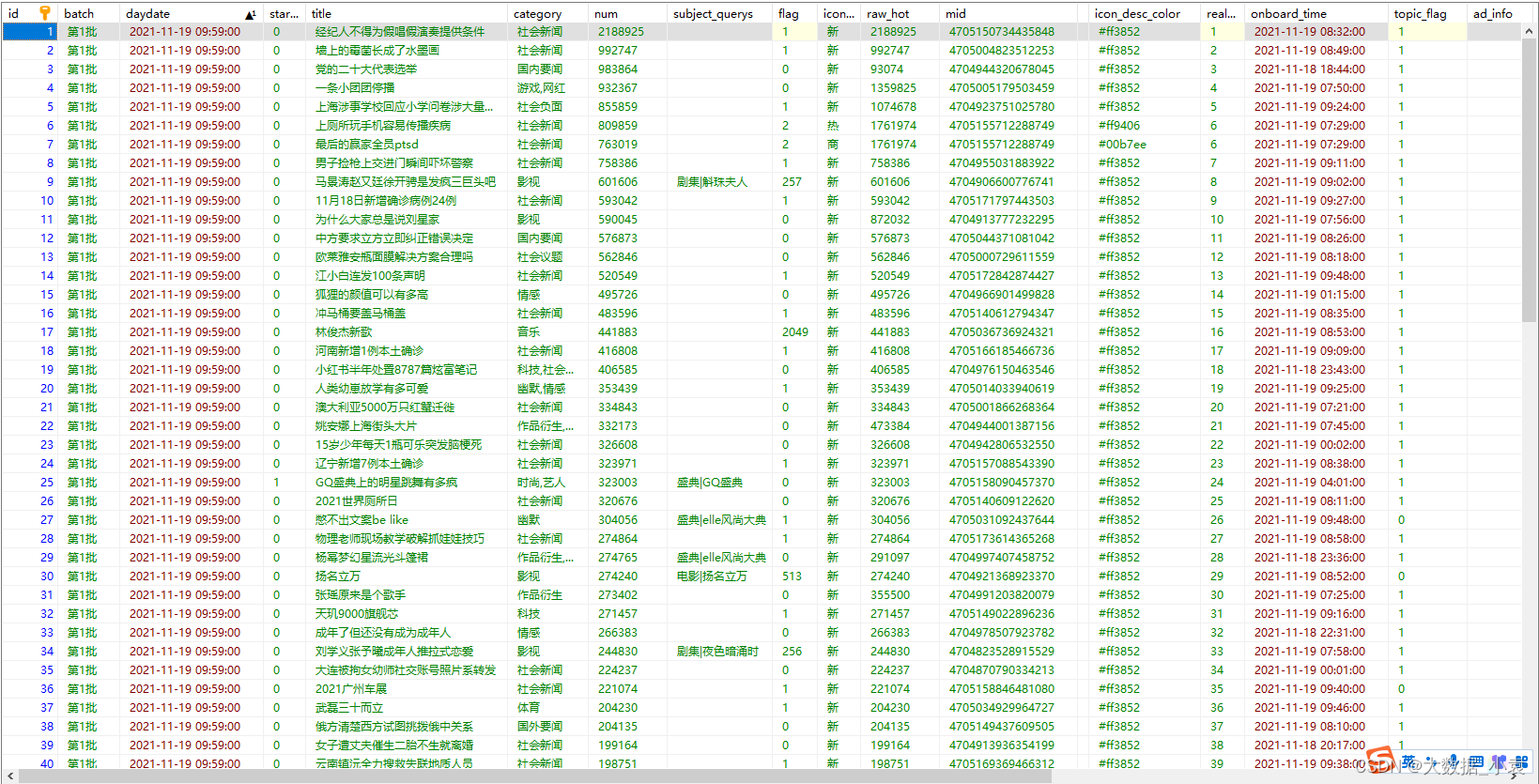Select subject_querys cell 剧集|夜色暗涌时
1539x784 pixels.
[x=717, y=652]
